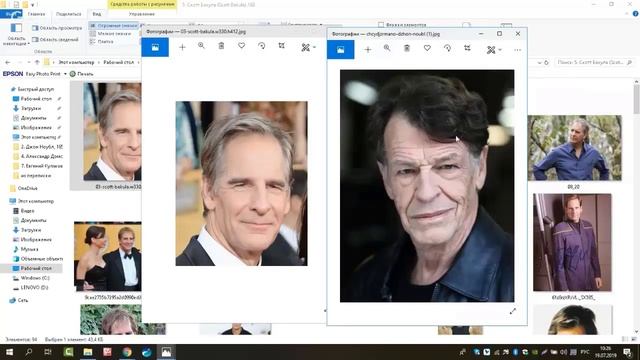Open Explorer help with the blue question icon

tap(636, 14)
